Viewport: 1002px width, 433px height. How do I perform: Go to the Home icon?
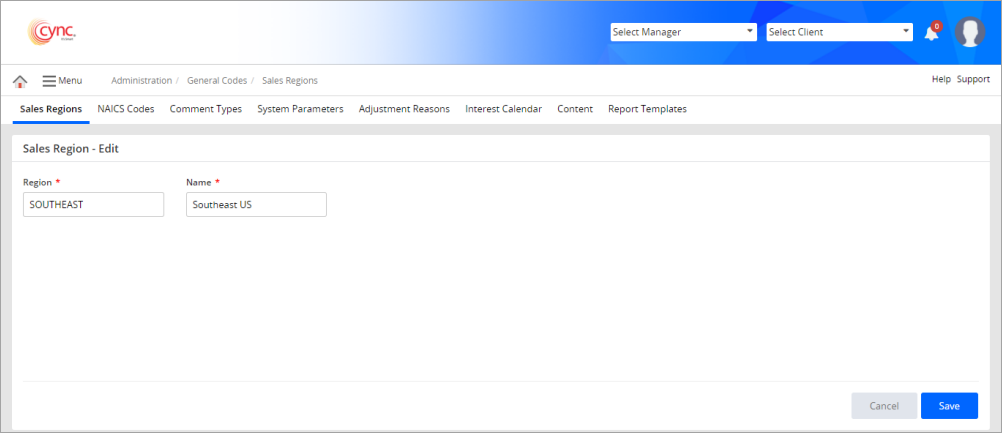coord(20,81)
